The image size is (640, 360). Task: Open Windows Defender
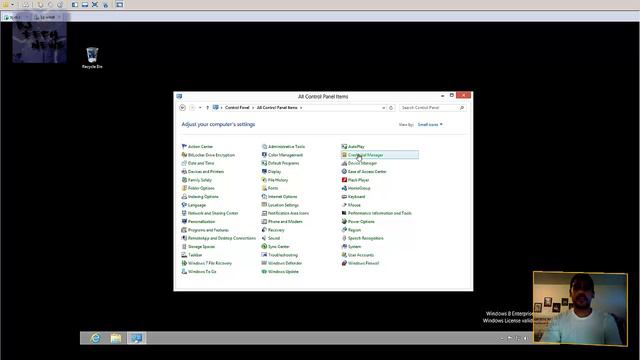(x=282, y=263)
